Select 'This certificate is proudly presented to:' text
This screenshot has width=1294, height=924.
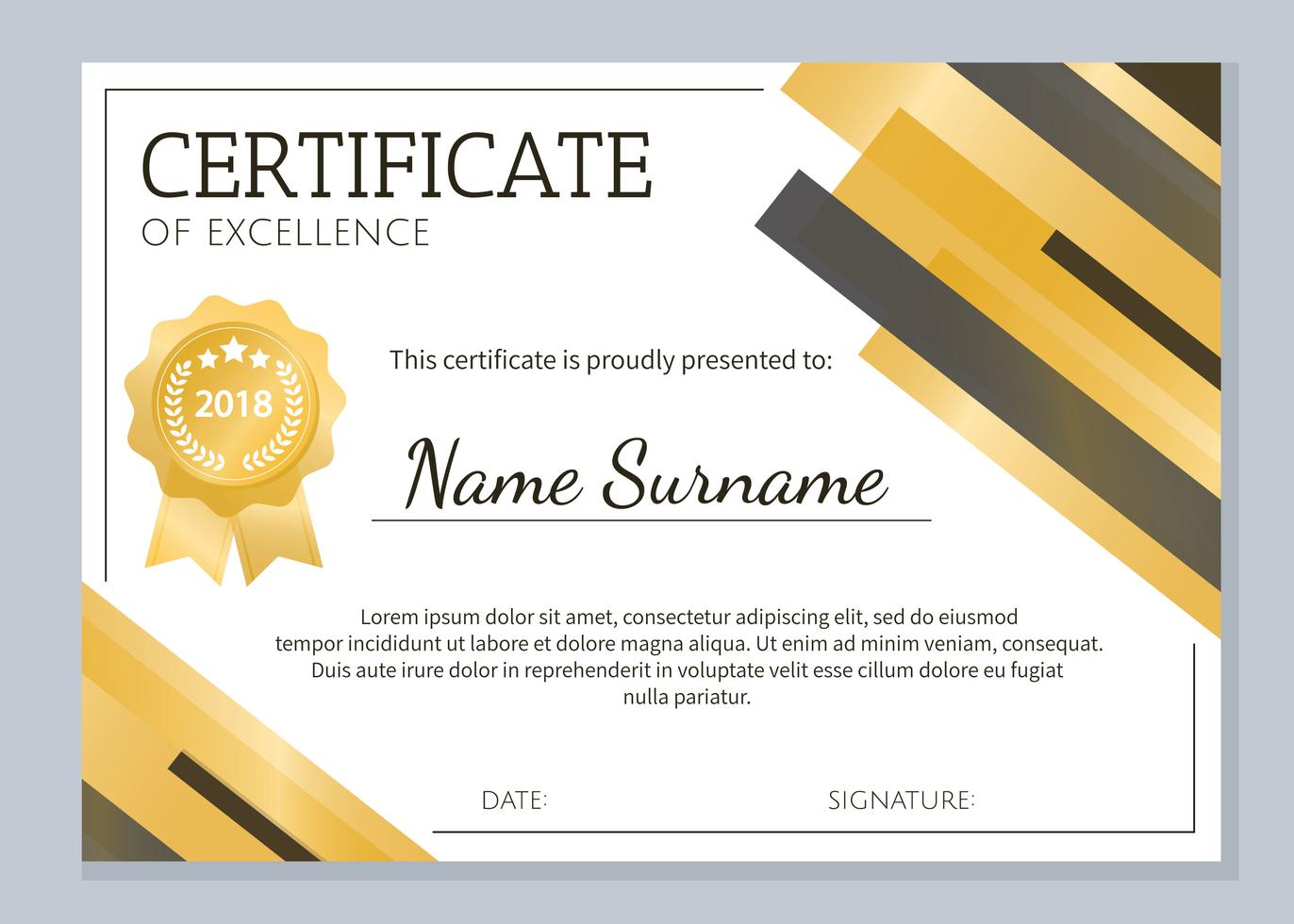pos(611,360)
